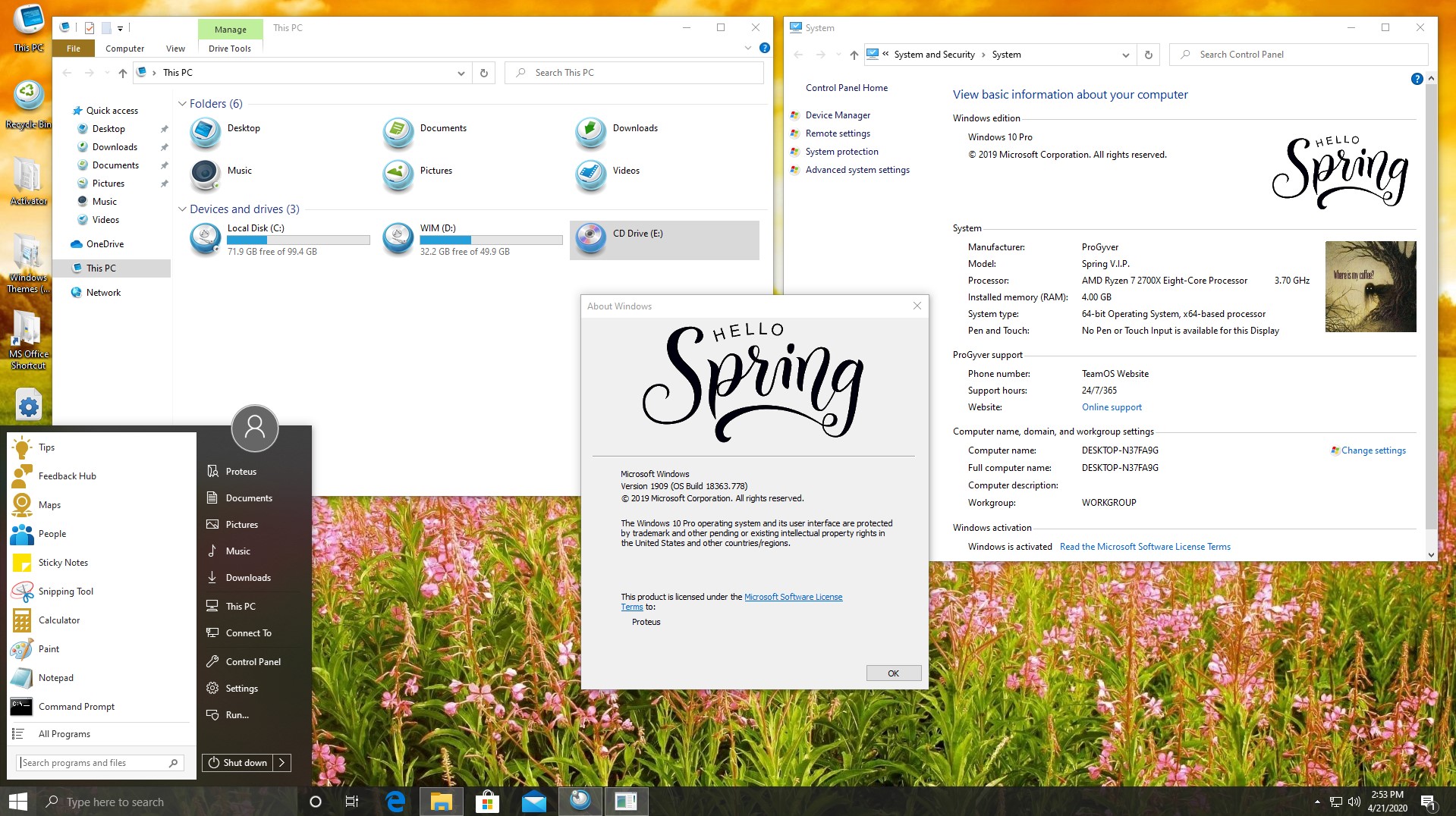
Task: Expand the File Explorer ribbon chevron
Action: pyautogui.click(x=748, y=48)
